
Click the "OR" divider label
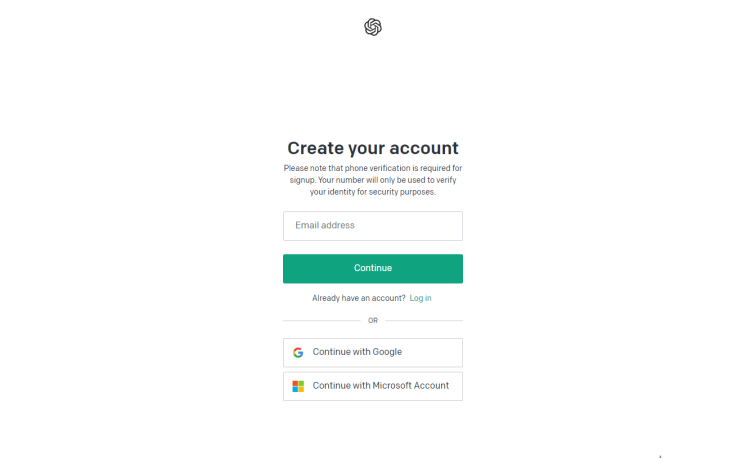(373, 320)
